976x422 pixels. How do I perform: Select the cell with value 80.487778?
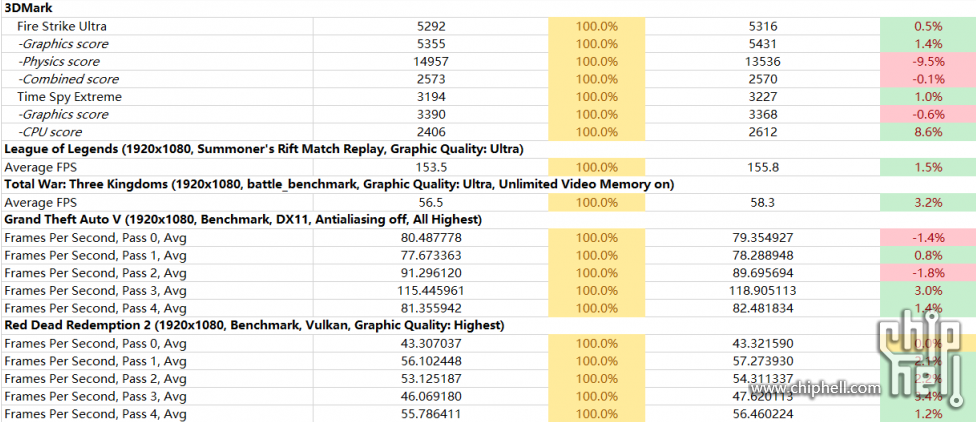click(x=431, y=238)
